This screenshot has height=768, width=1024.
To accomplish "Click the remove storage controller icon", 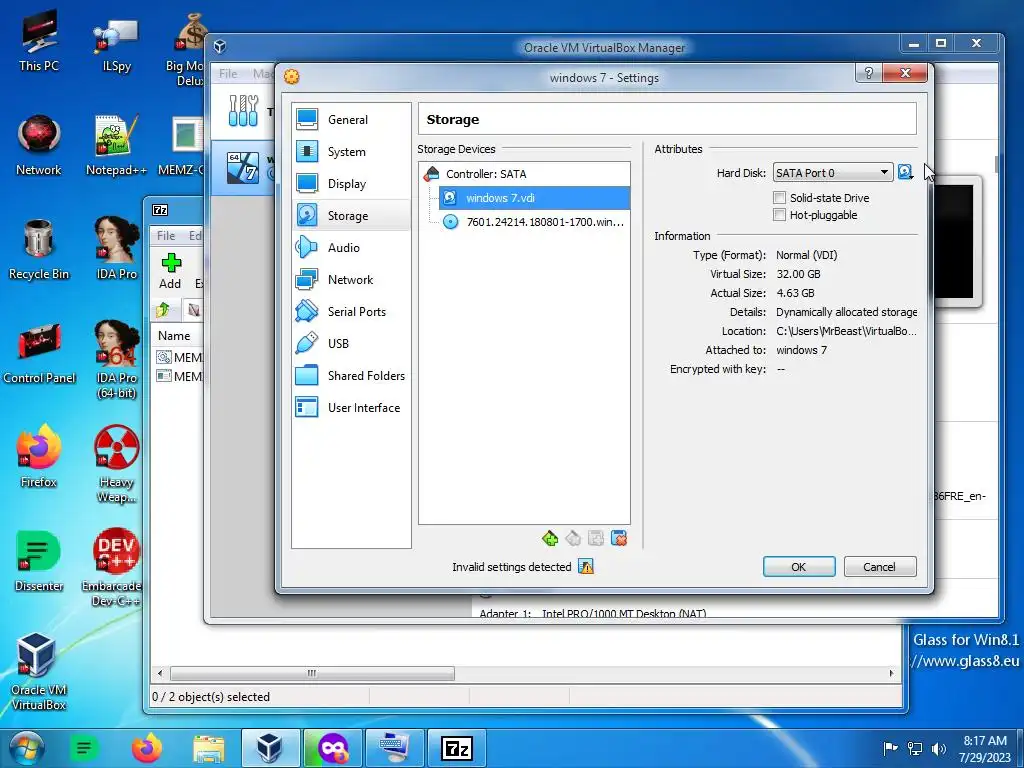I will 573,538.
